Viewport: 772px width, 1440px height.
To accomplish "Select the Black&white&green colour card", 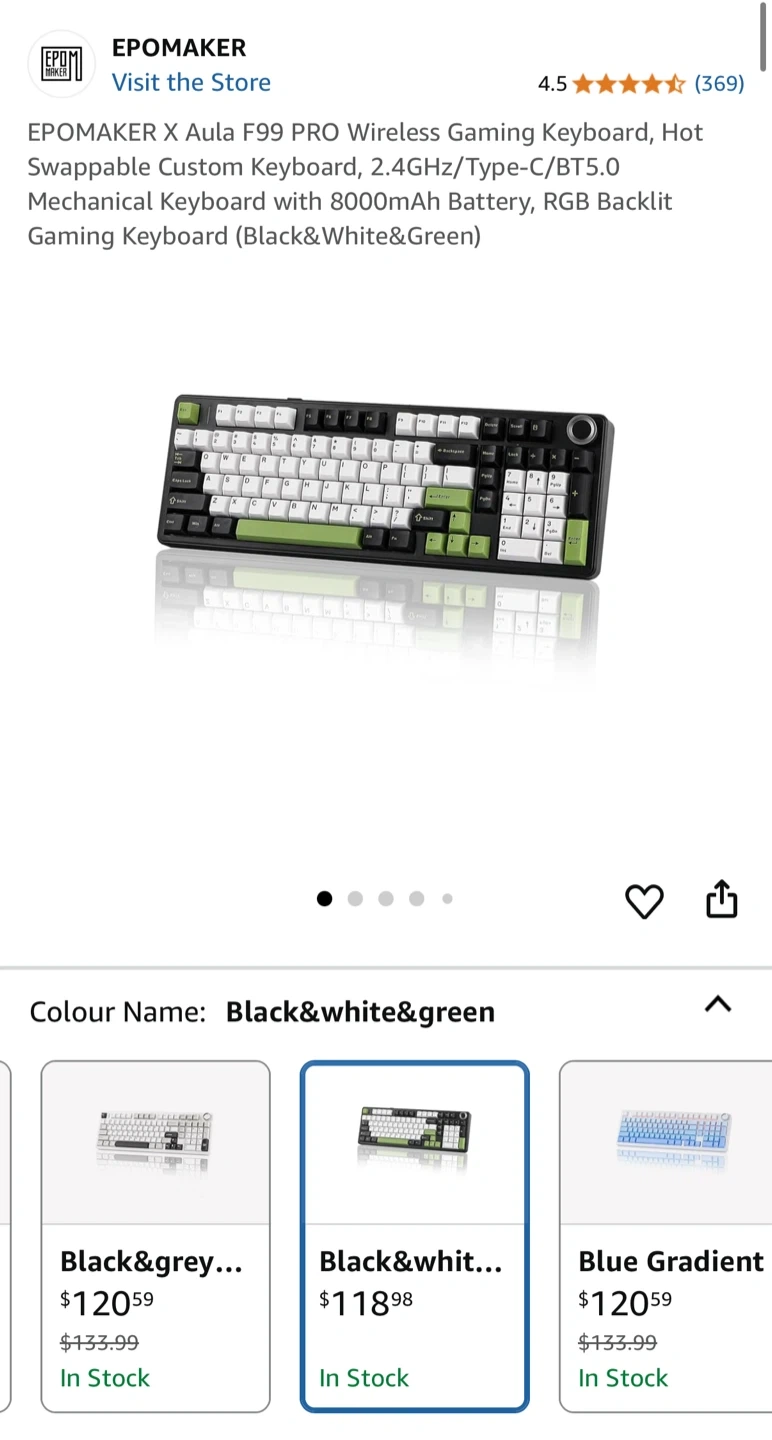I will coord(414,1236).
